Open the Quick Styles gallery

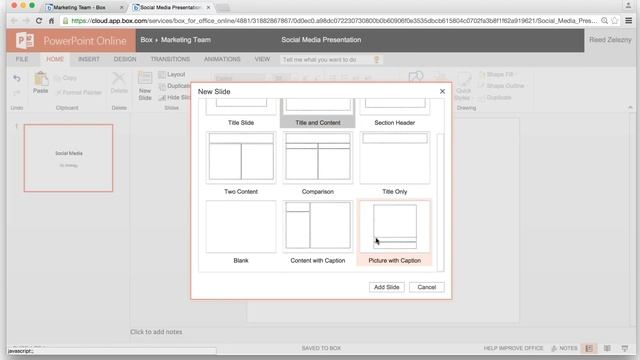(463, 87)
